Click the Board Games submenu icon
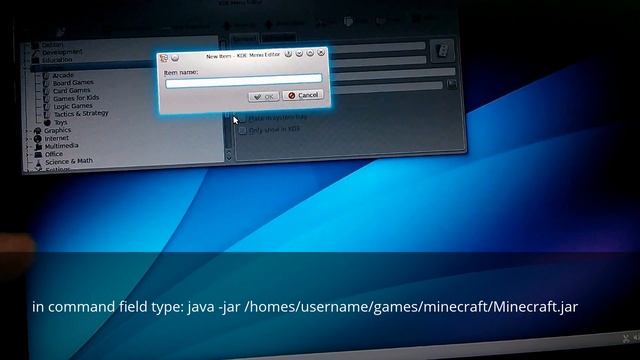Viewport: 640px width, 360px height. (46, 83)
